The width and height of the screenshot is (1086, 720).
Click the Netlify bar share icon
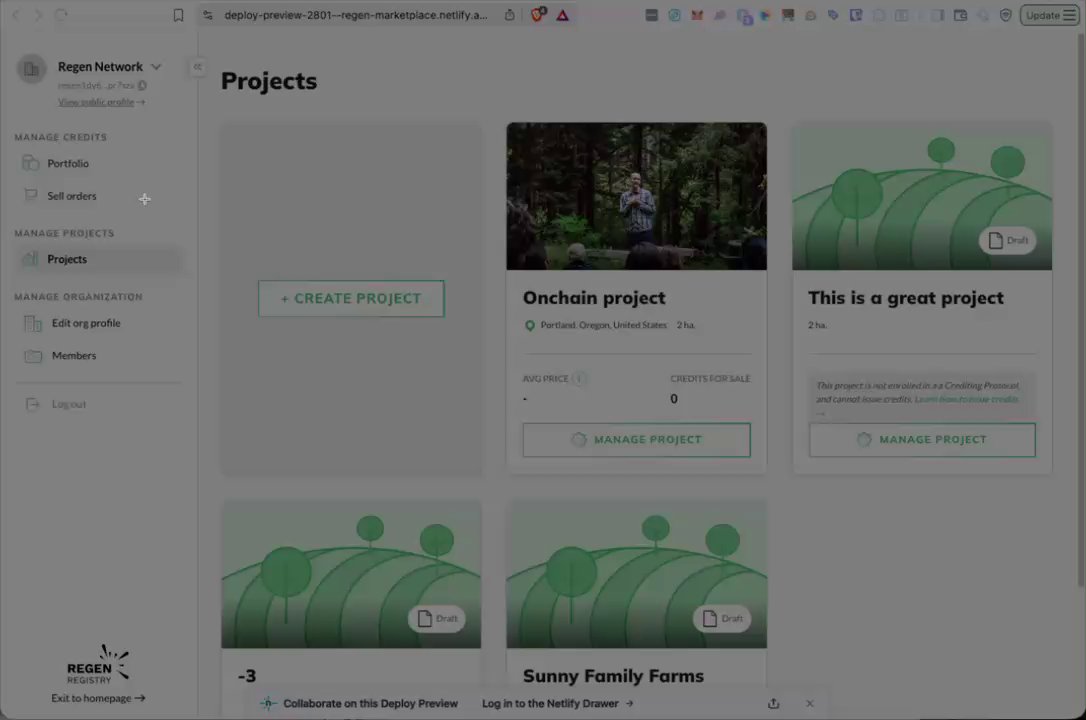[x=774, y=703]
